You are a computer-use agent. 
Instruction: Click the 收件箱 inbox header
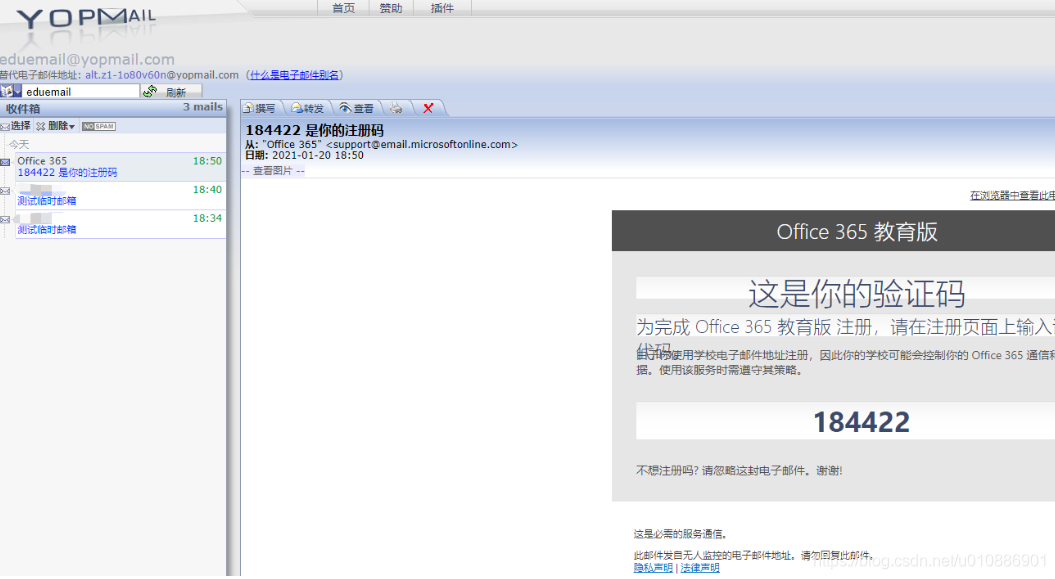coord(23,108)
